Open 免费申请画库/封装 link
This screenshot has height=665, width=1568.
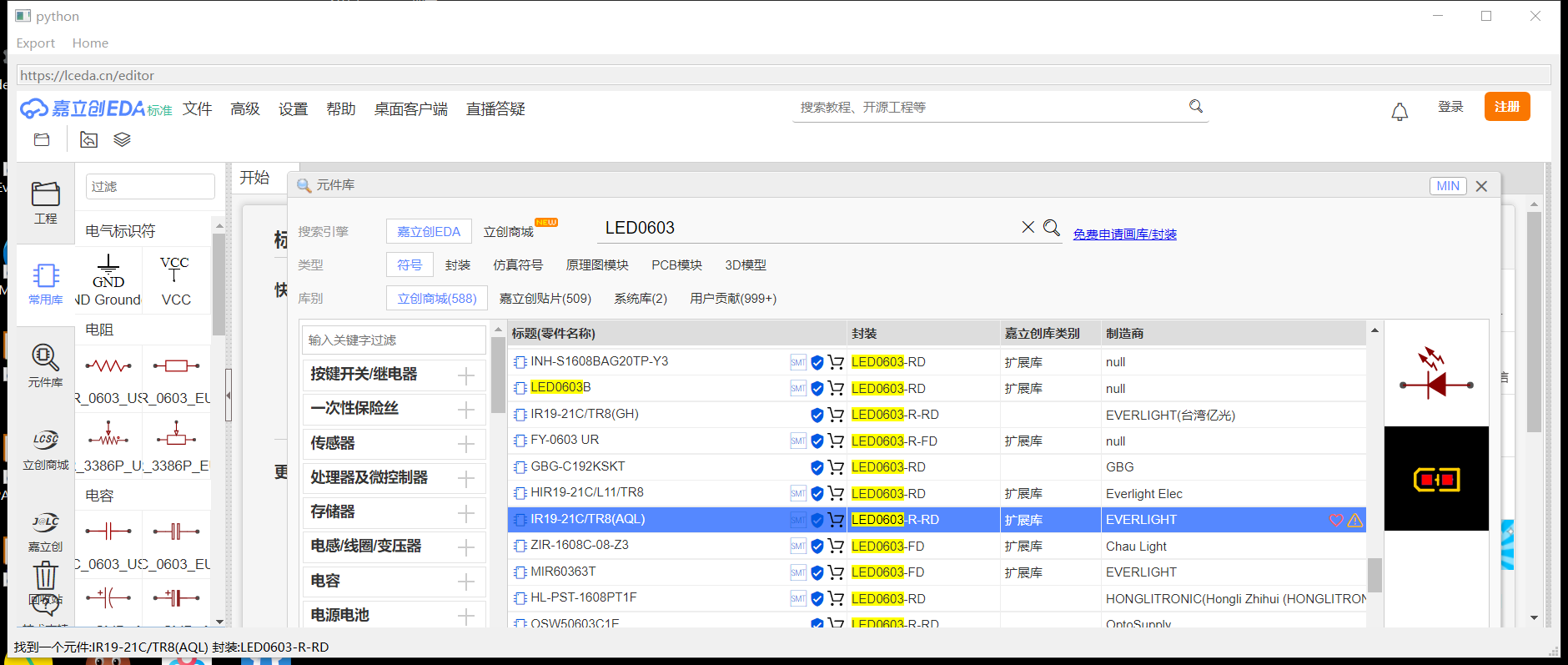pyautogui.click(x=1125, y=234)
